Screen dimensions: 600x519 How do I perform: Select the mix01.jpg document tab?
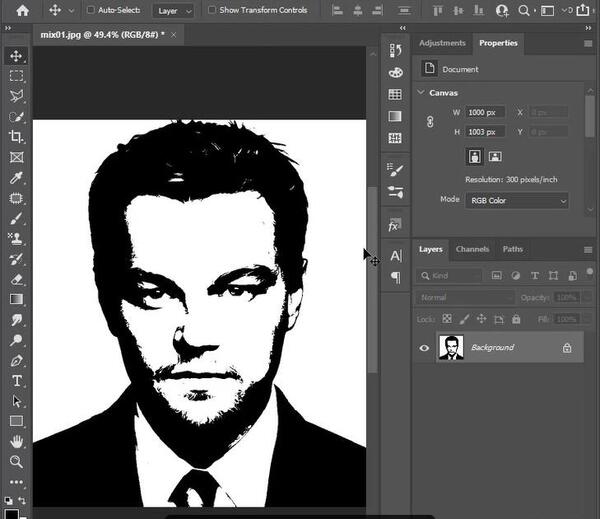coord(103,35)
